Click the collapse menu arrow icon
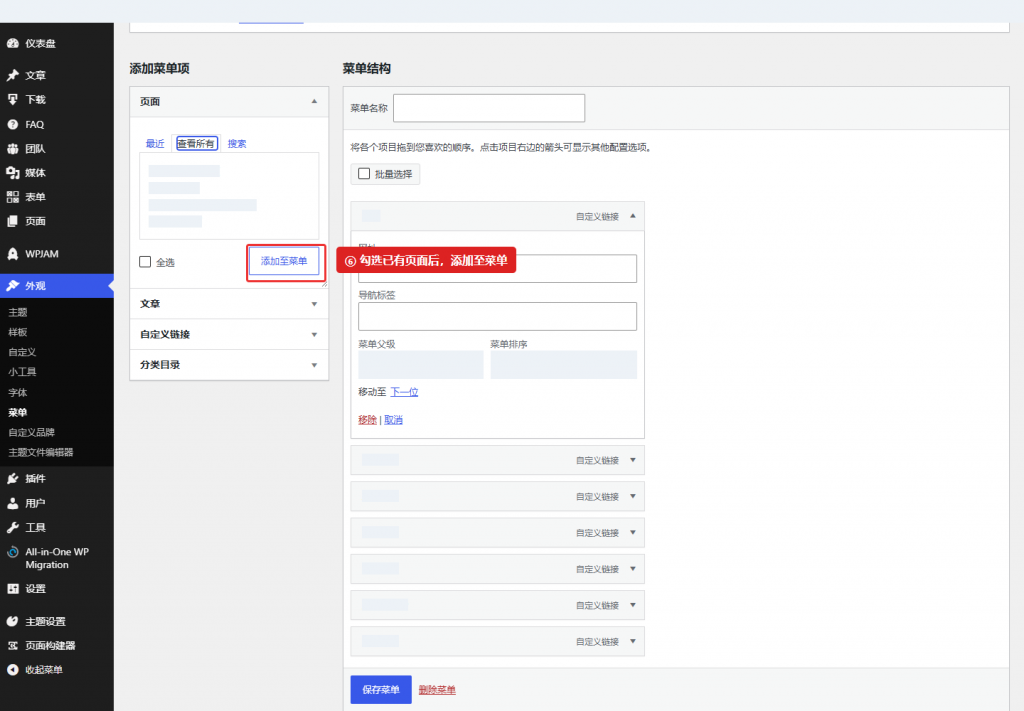Image resolution: width=1024 pixels, height=711 pixels. [12, 669]
